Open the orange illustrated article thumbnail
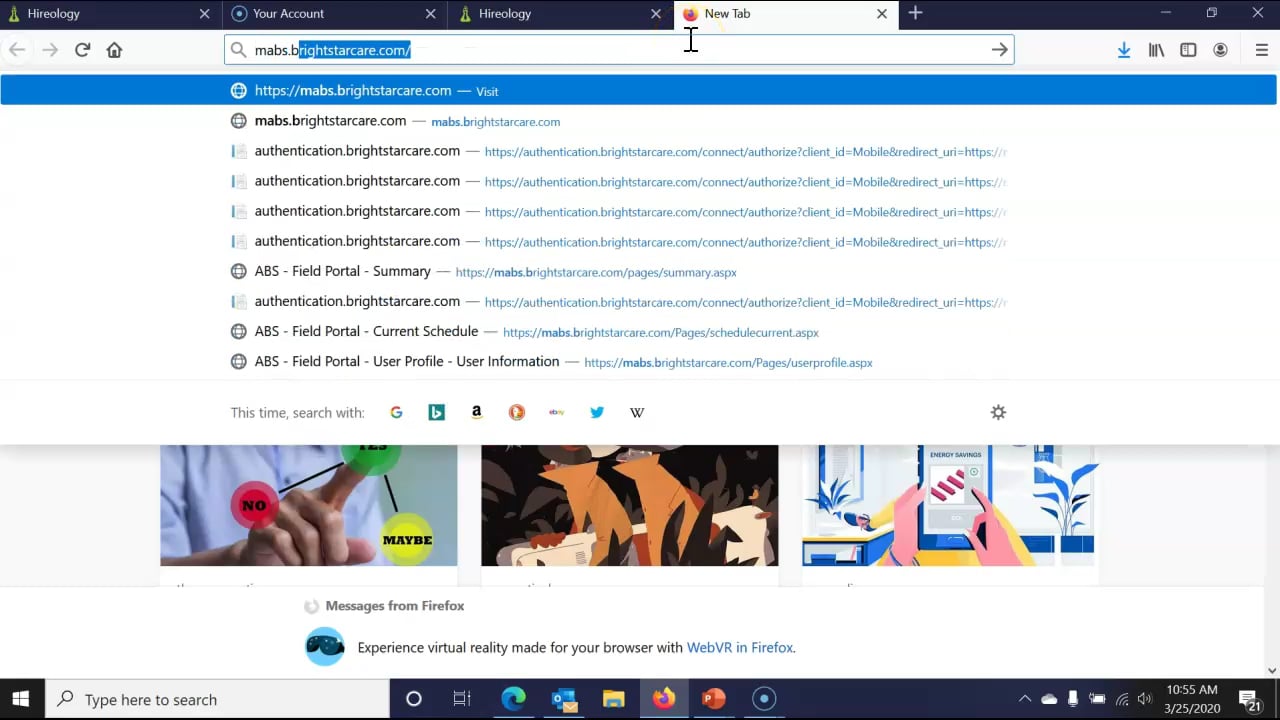The height and width of the screenshot is (720, 1280). (629, 505)
